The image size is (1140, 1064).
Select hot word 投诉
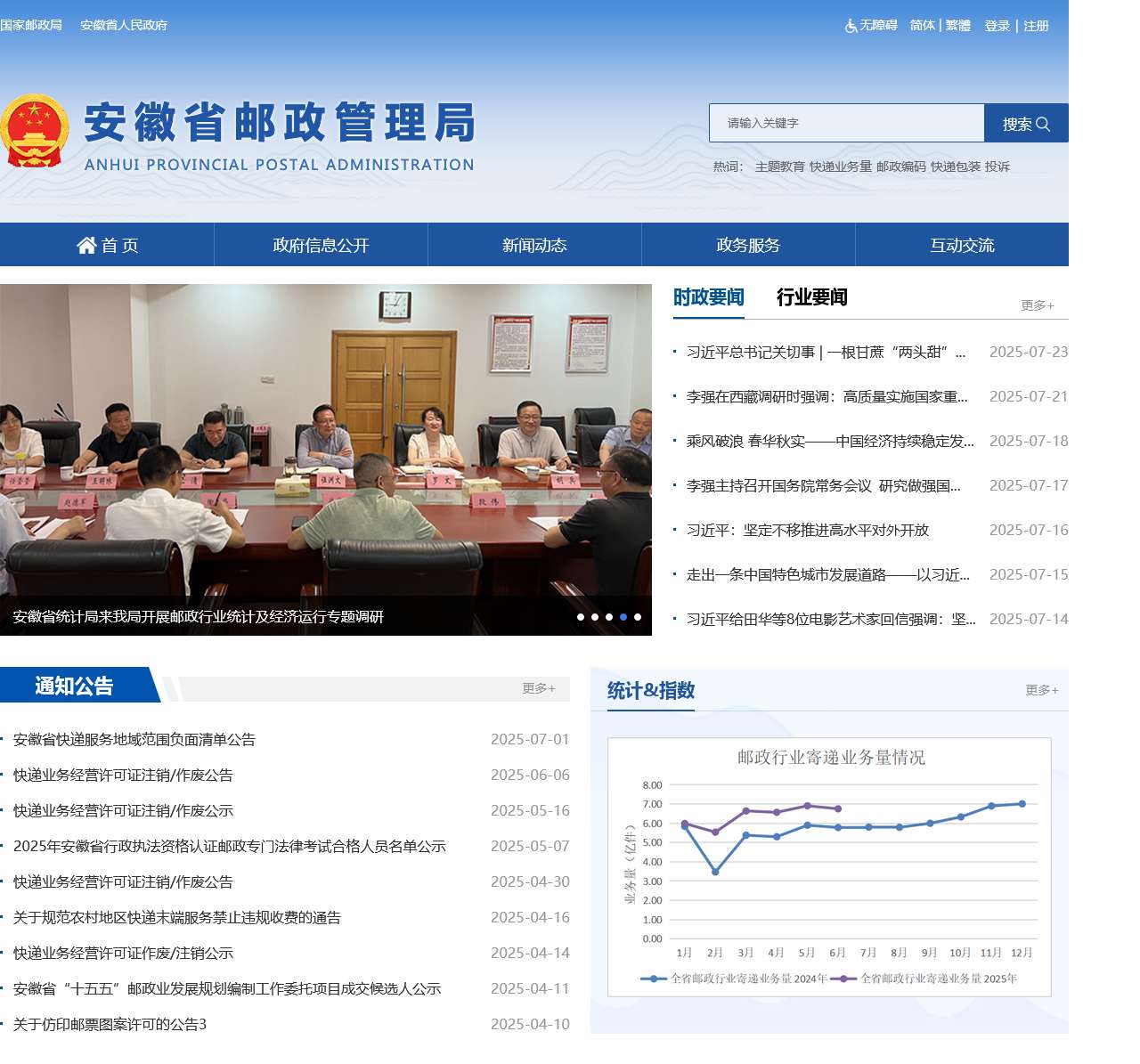click(x=997, y=167)
